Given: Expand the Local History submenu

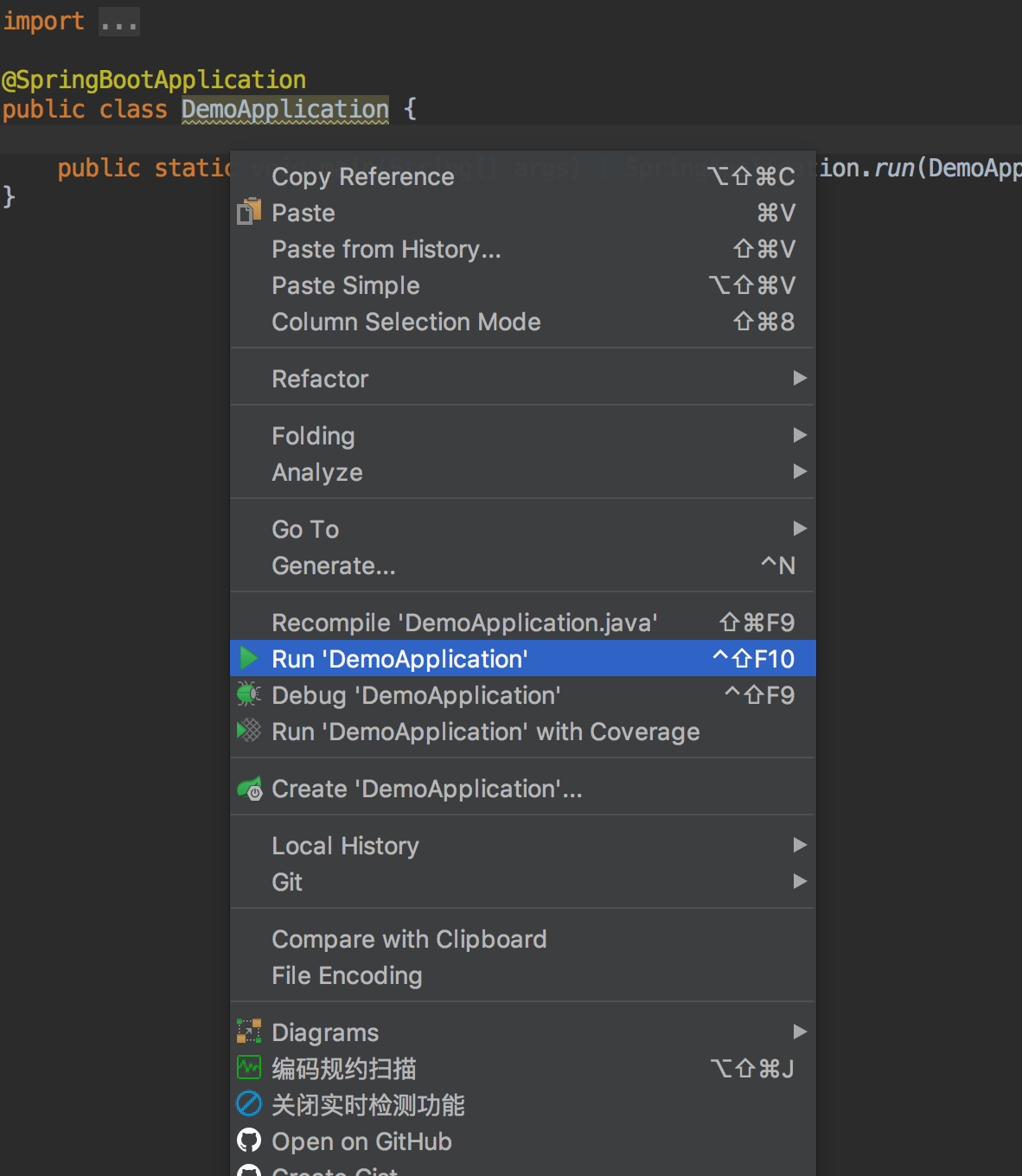Looking at the screenshot, I should pyautogui.click(x=800, y=845).
